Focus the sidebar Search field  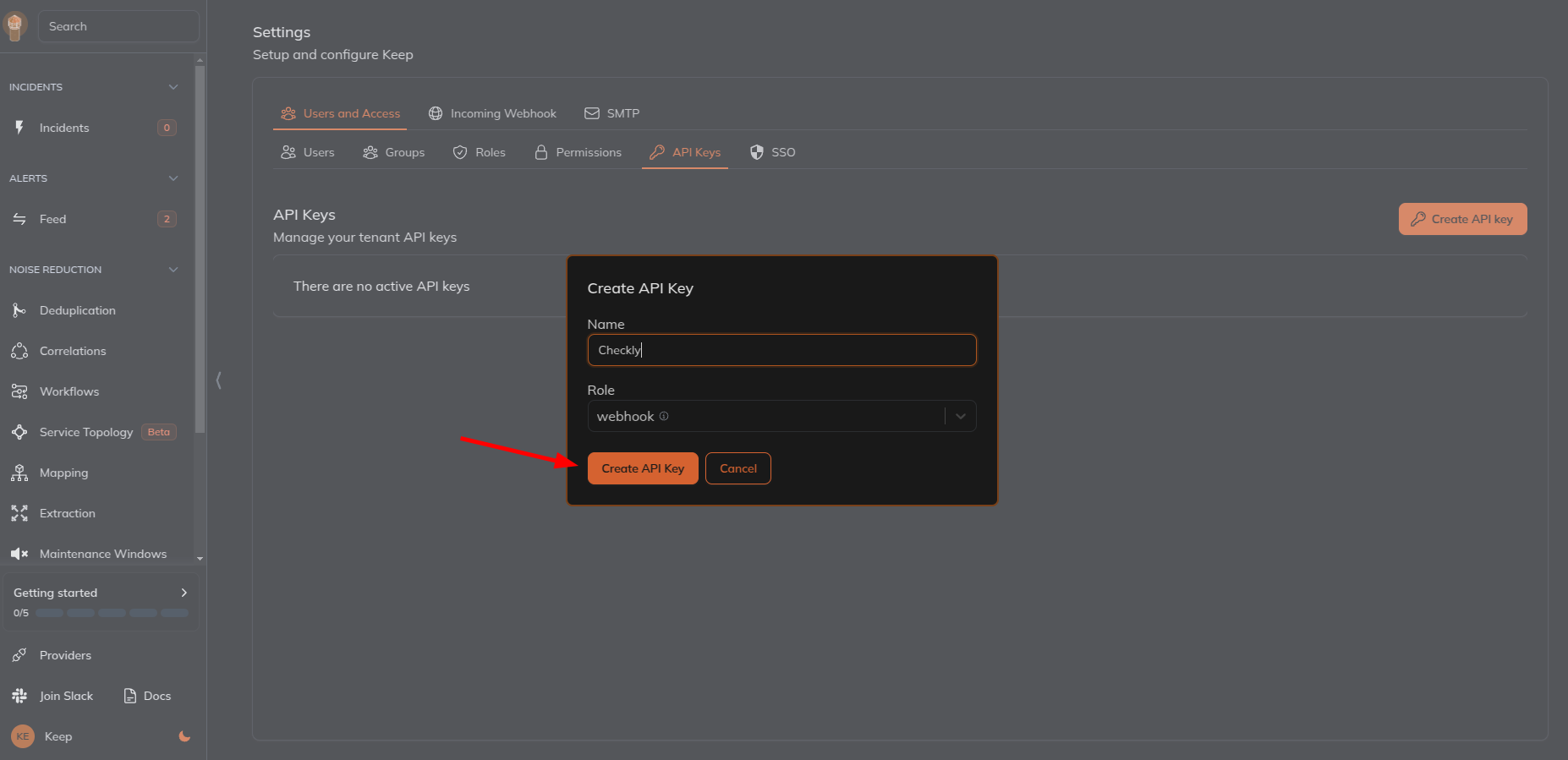click(x=118, y=26)
